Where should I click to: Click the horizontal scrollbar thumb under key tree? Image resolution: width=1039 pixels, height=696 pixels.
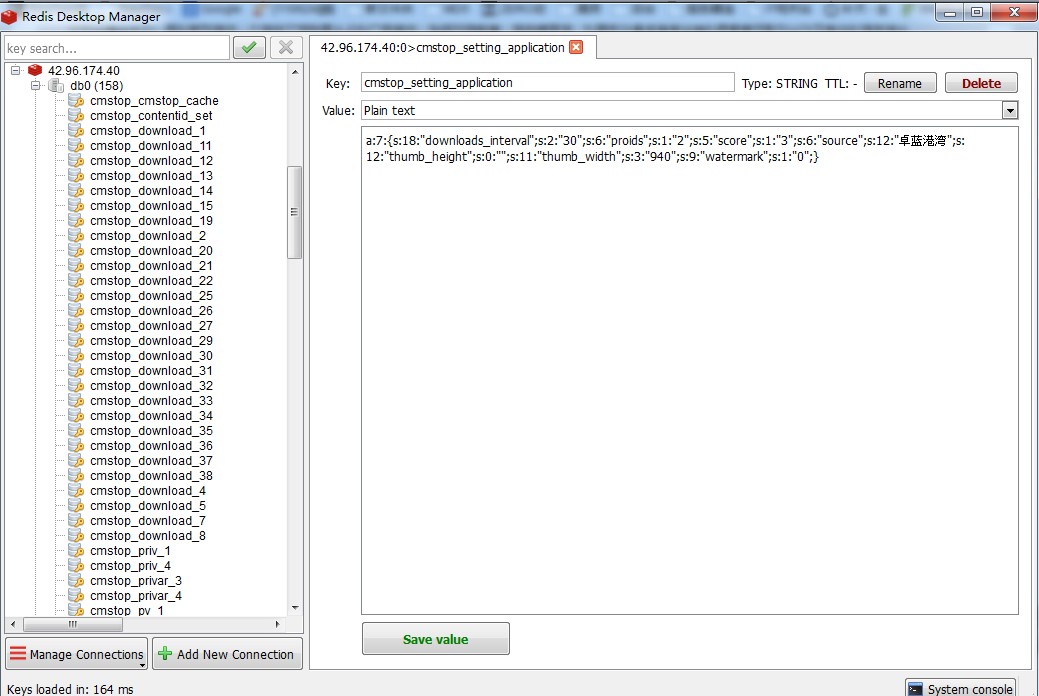point(73,624)
